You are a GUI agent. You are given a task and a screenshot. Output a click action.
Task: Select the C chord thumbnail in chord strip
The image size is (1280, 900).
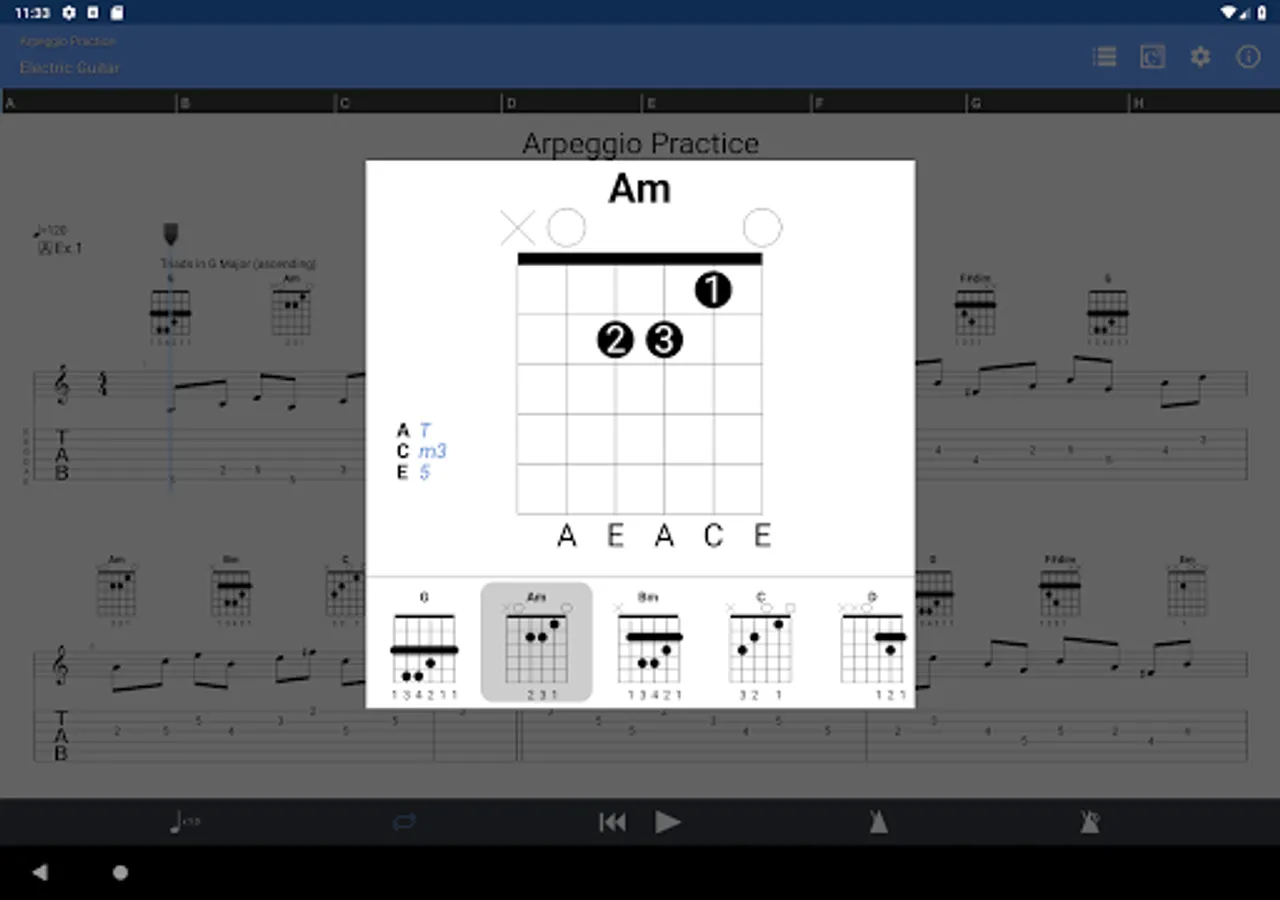760,643
